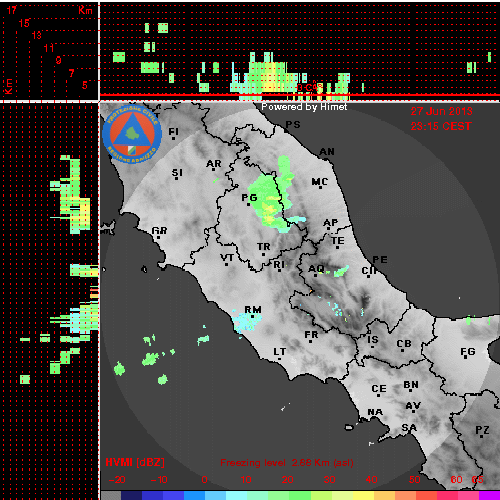Click the AN city label on map

327,152
